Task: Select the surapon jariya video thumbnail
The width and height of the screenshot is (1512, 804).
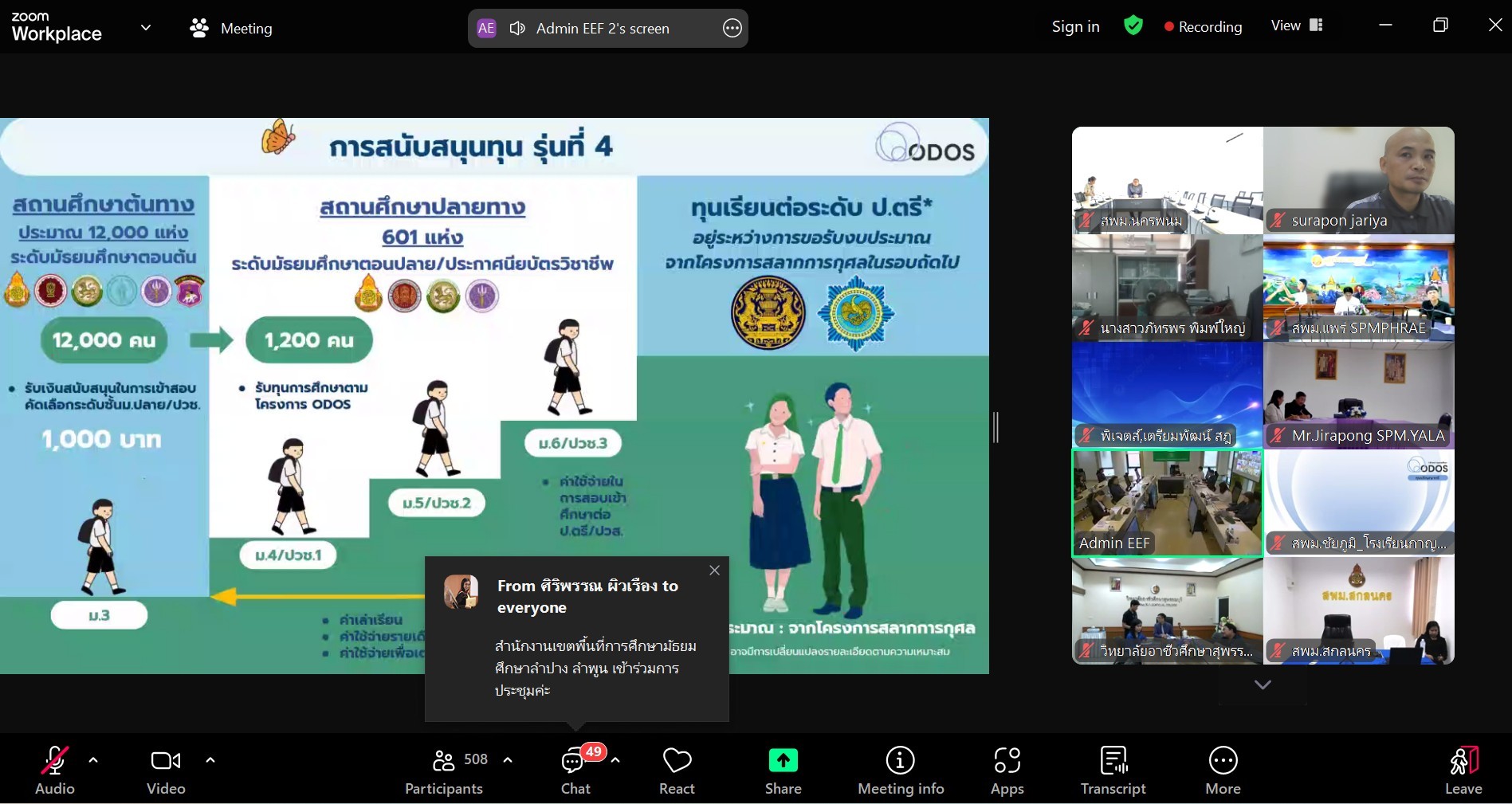Action: pos(1358,180)
